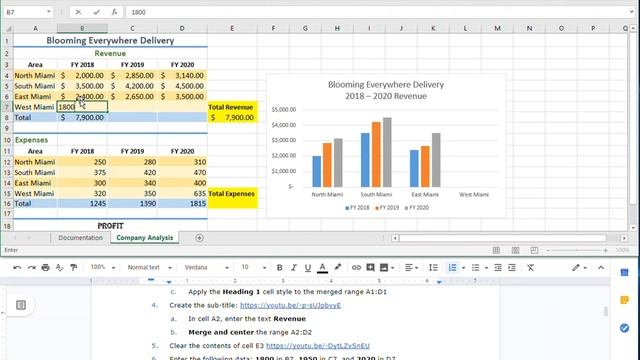The image size is (640, 360).
Task: Adjust the Excel zoom slider
Action: coord(576,250)
